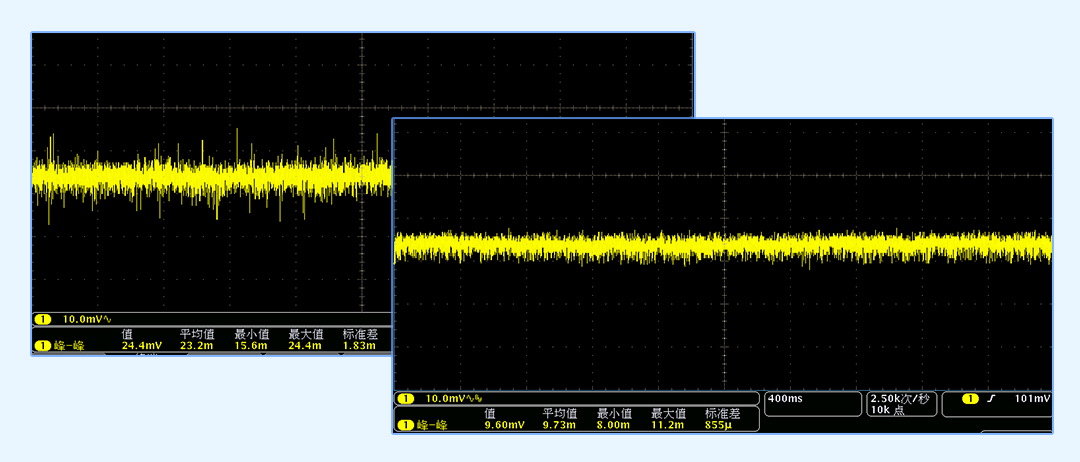
Task: Click the channel 1 scale badge on back scope
Action: (43, 319)
